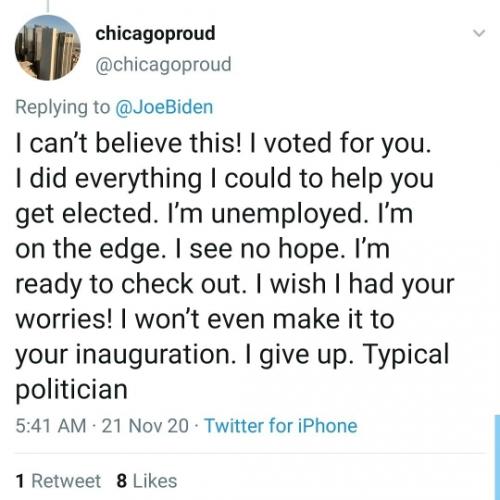Click the 21 Nov 20 date
This screenshot has width=500, height=500.
pyautogui.click(x=145, y=426)
